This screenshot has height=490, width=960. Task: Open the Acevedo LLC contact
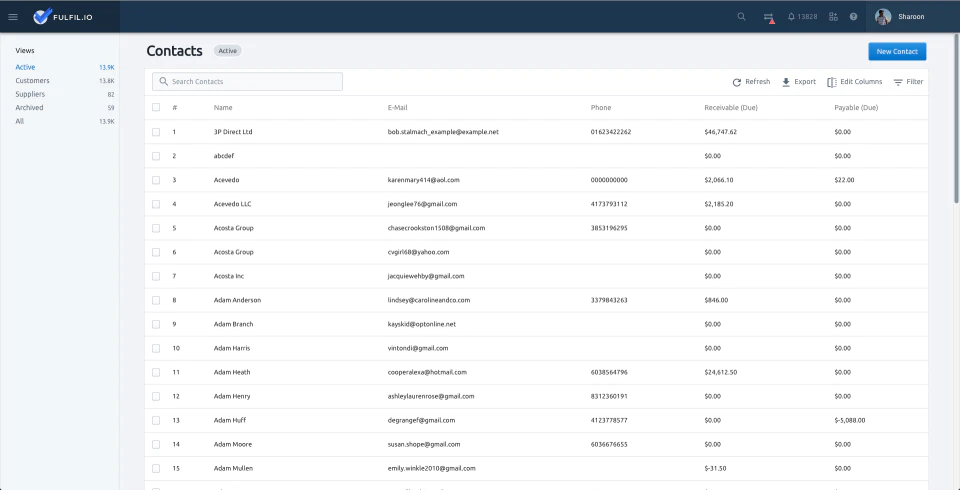(233, 204)
